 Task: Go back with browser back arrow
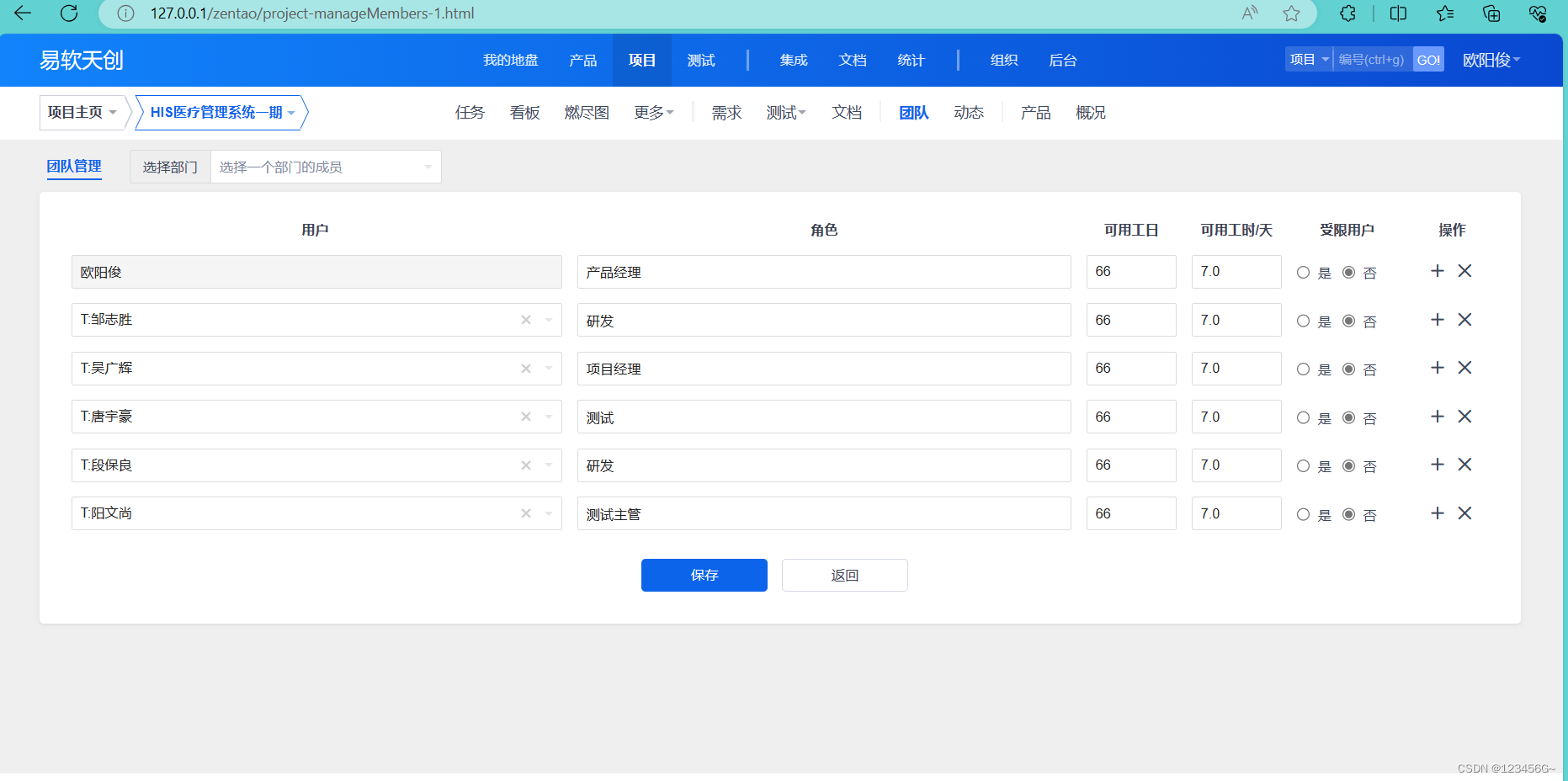pyautogui.click(x=23, y=13)
